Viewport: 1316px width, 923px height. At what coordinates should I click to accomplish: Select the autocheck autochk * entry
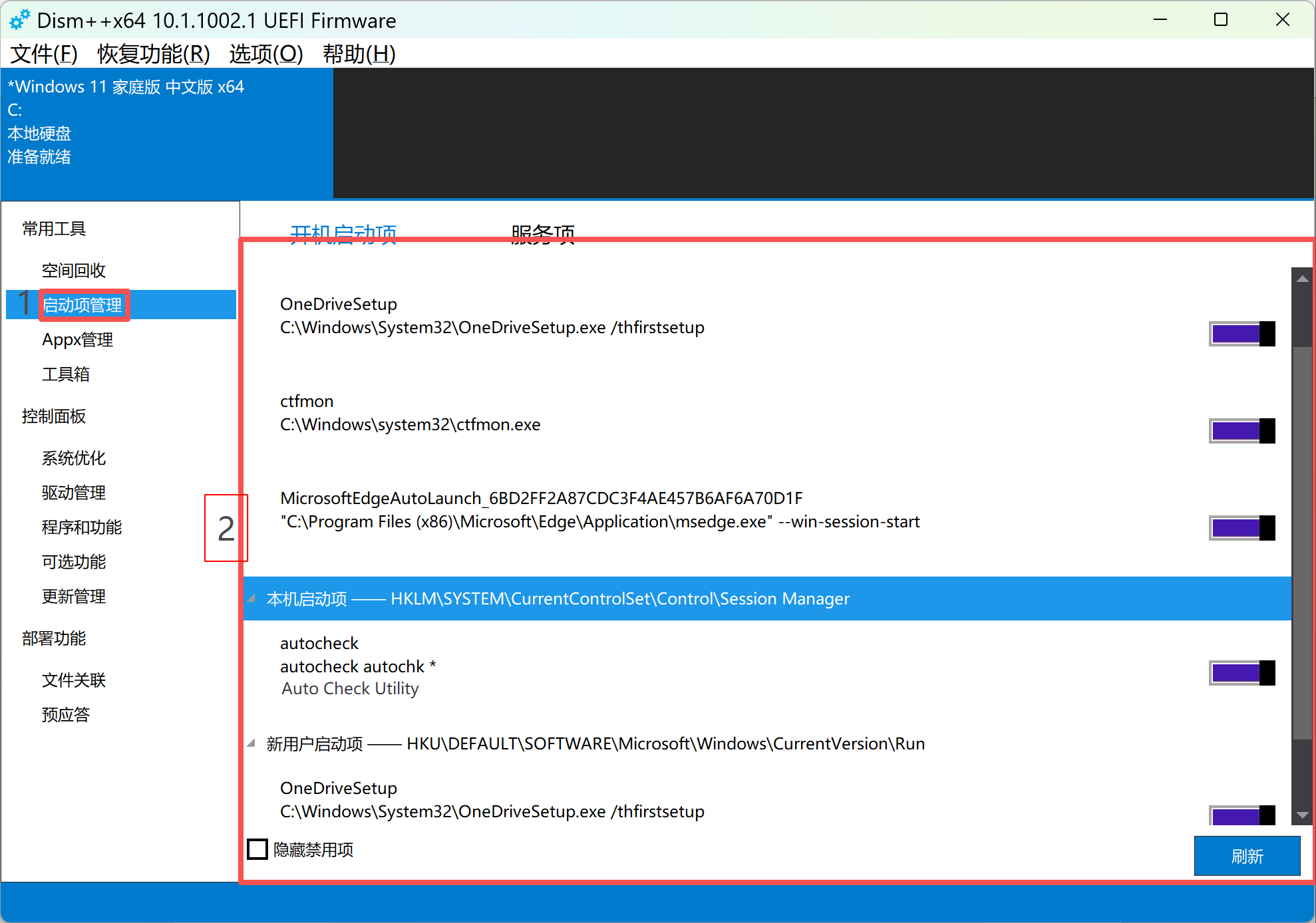tap(358, 666)
